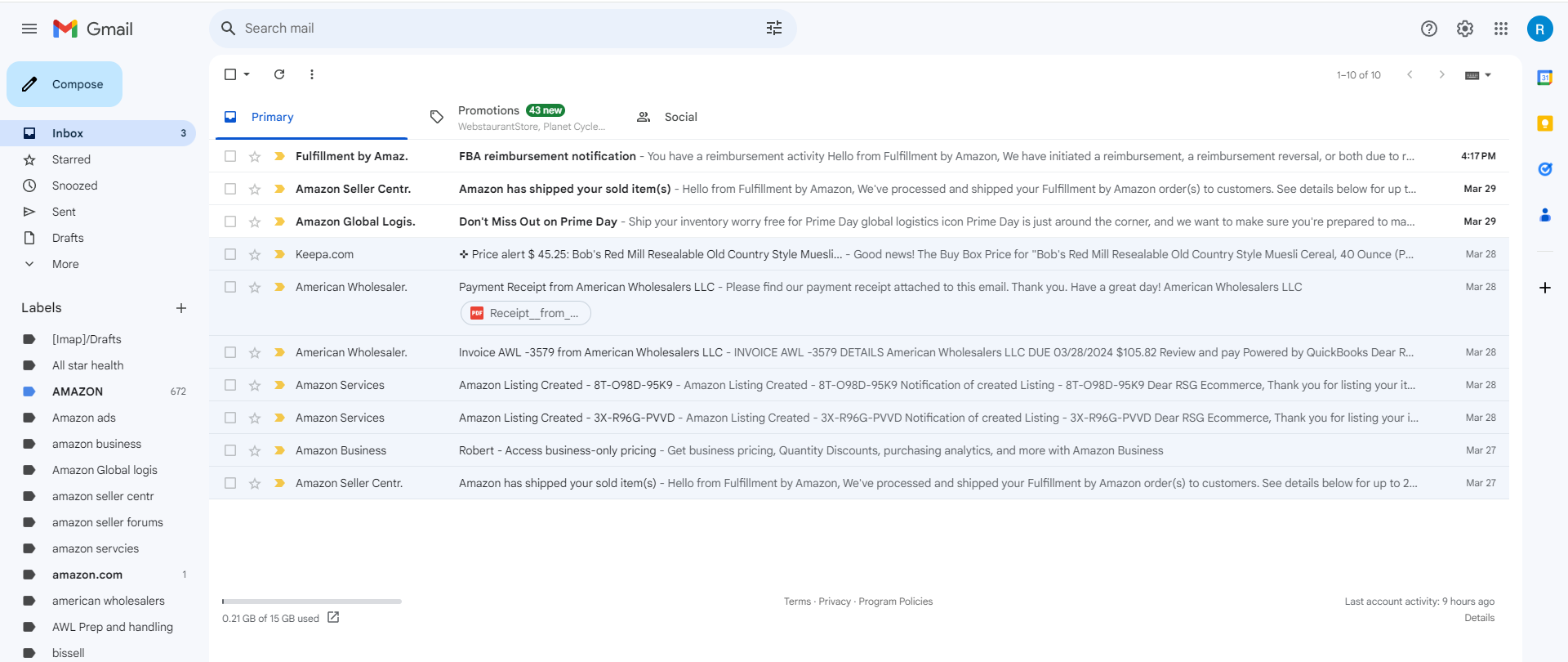
Task: Open the Mar 27 shipped sold item(s) email
Action: coord(859,483)
